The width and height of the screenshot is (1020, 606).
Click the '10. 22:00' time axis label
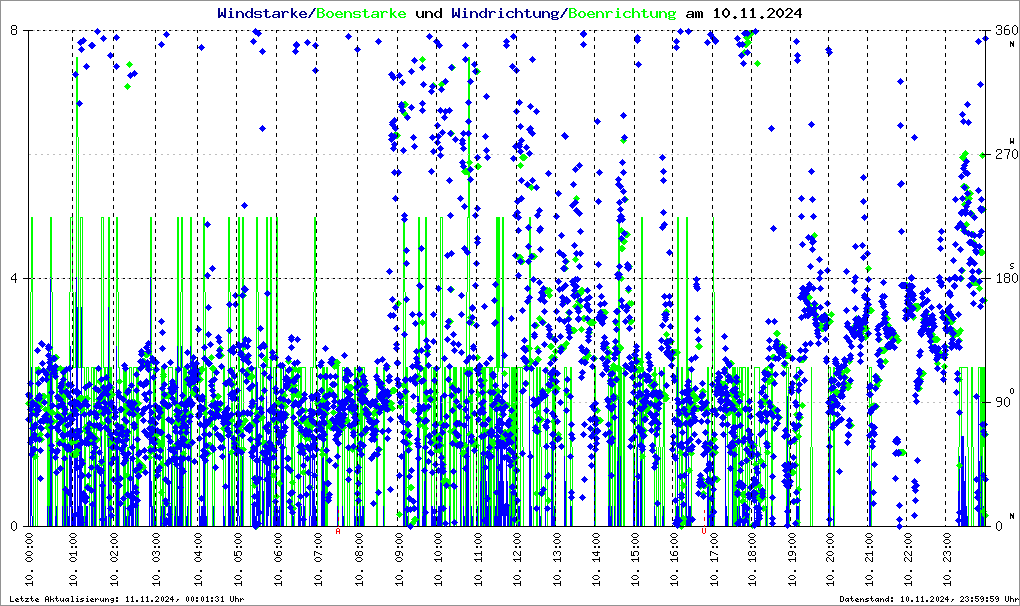point(907,559)
